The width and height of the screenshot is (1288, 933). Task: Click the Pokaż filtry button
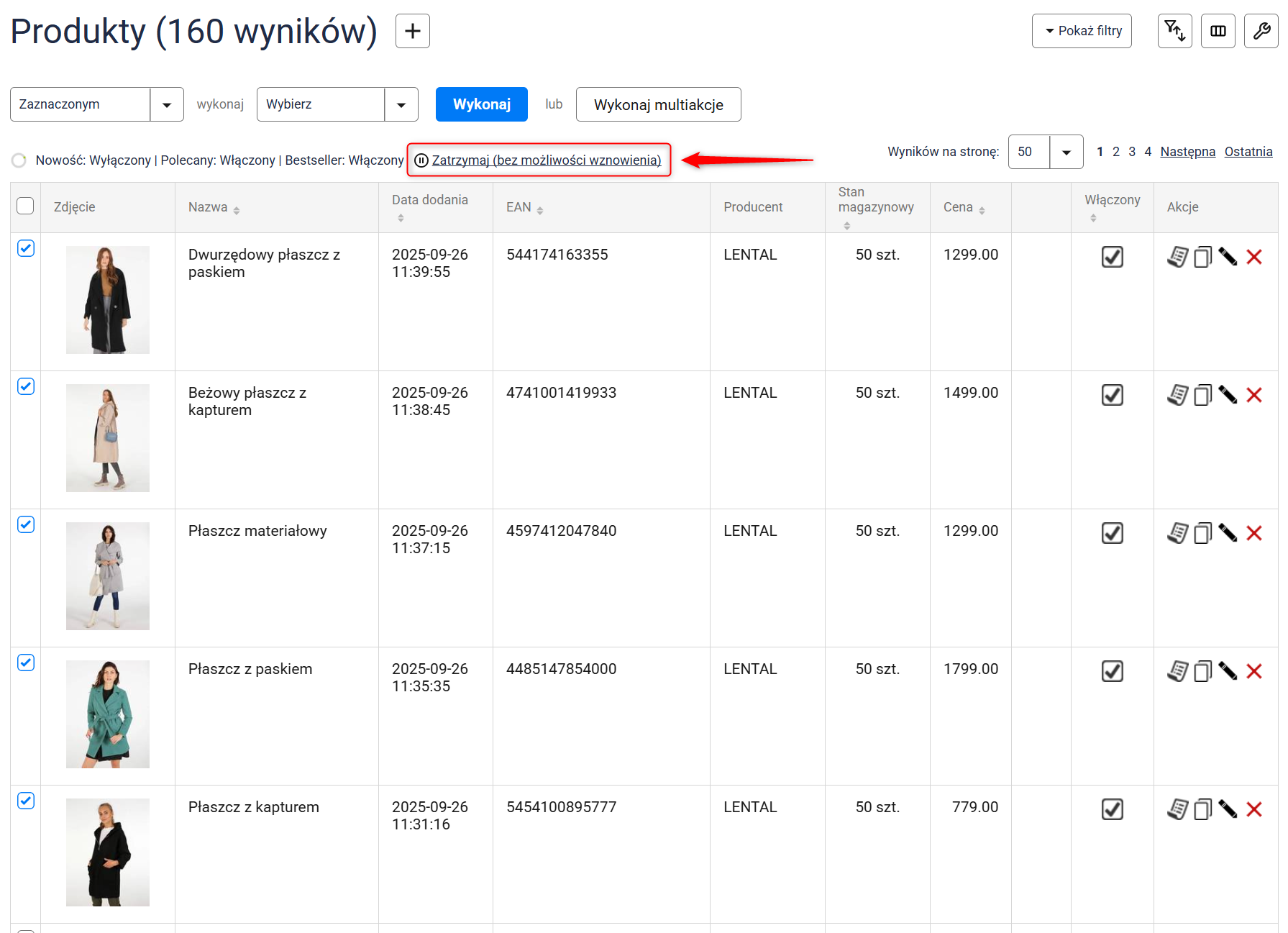pos(1081,31)
